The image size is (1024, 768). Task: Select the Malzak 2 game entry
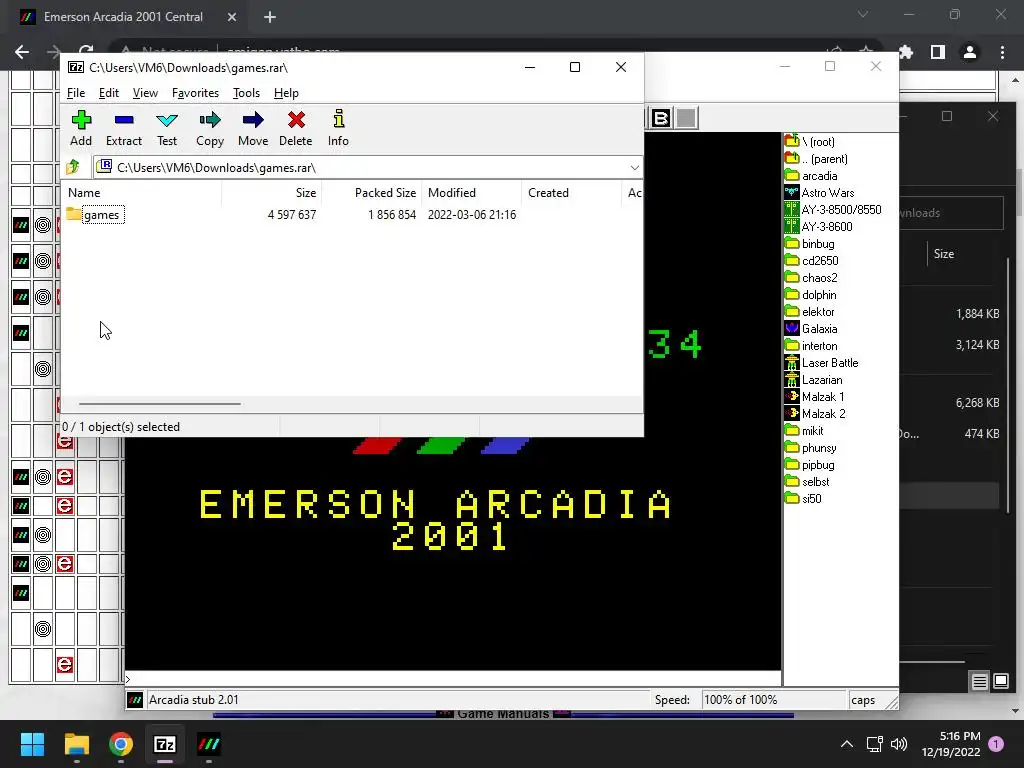tap(816, 413)
